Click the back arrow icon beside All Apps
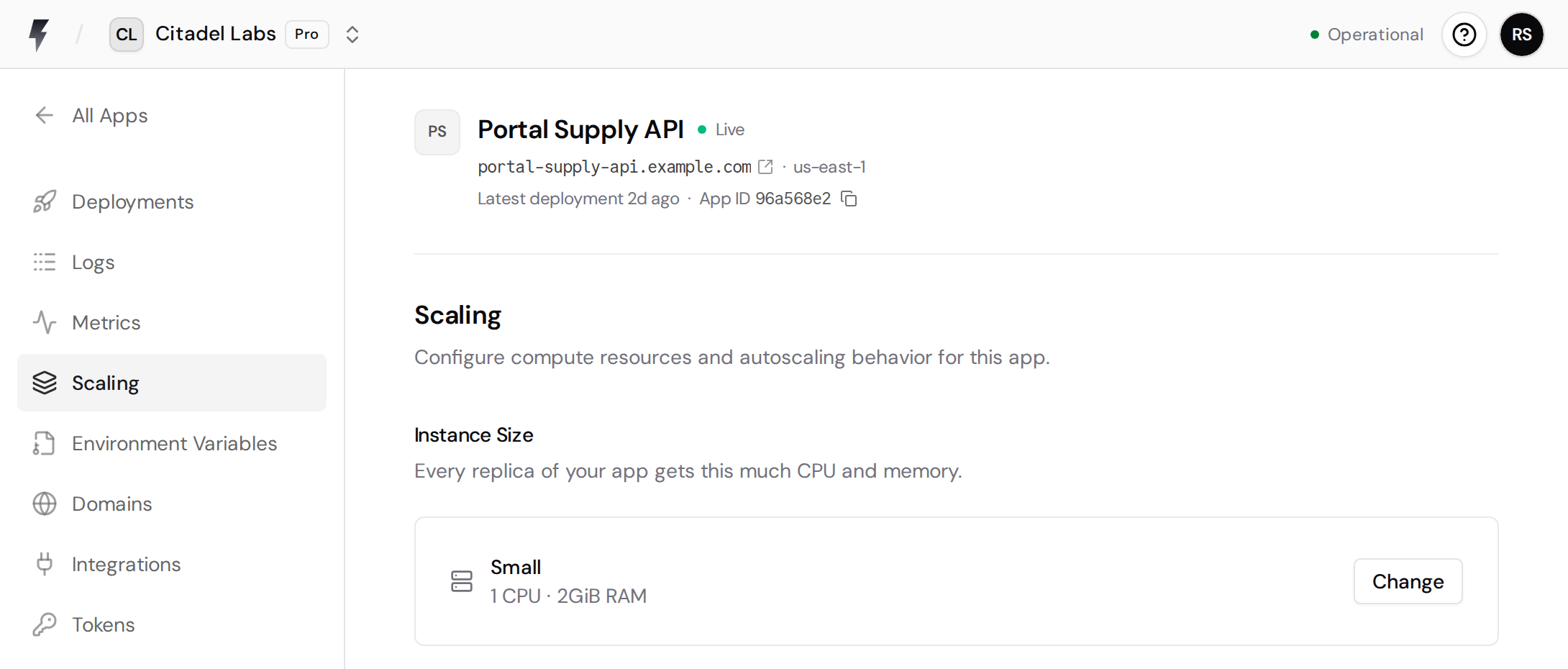Screen dimensions: 1568x669 coord(45,115)
